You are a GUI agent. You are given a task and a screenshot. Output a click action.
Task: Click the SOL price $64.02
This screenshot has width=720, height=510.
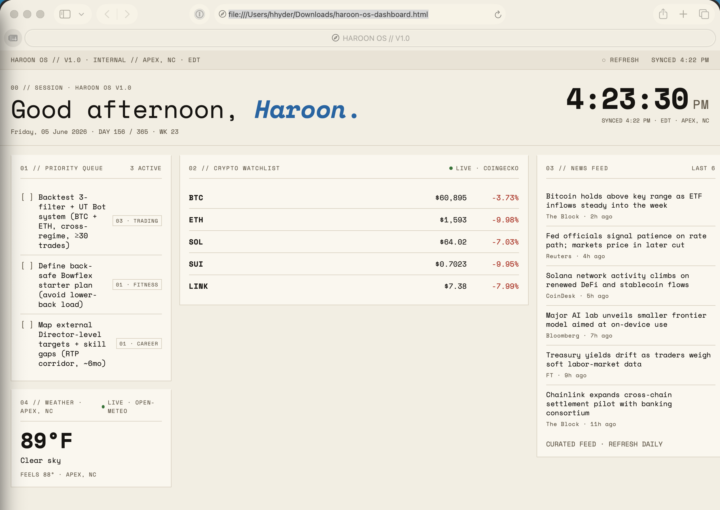pyautogui.click(x=453, y=242)
